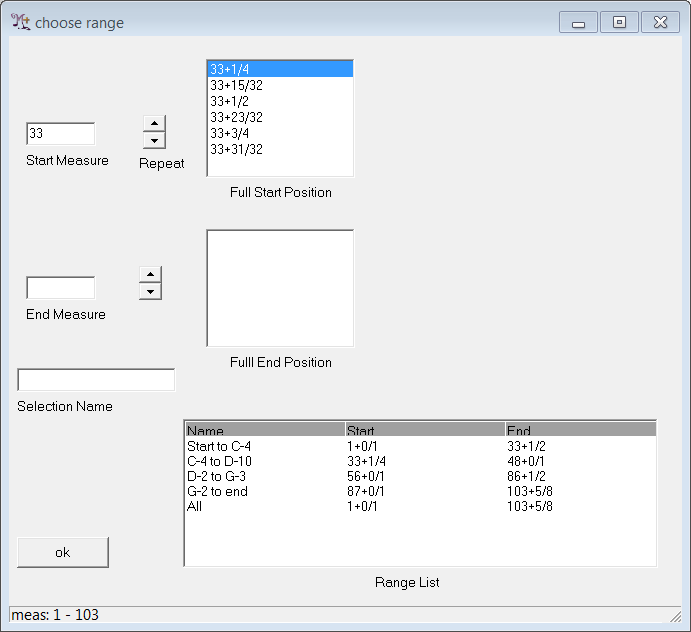
Task: Click the End Measure down arrow
Action: click(150, 291)
